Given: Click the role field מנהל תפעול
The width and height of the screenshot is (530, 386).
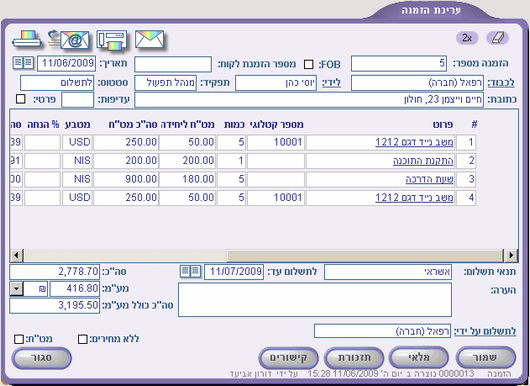Looking at the screenshot, I should [x=165, y=83].
